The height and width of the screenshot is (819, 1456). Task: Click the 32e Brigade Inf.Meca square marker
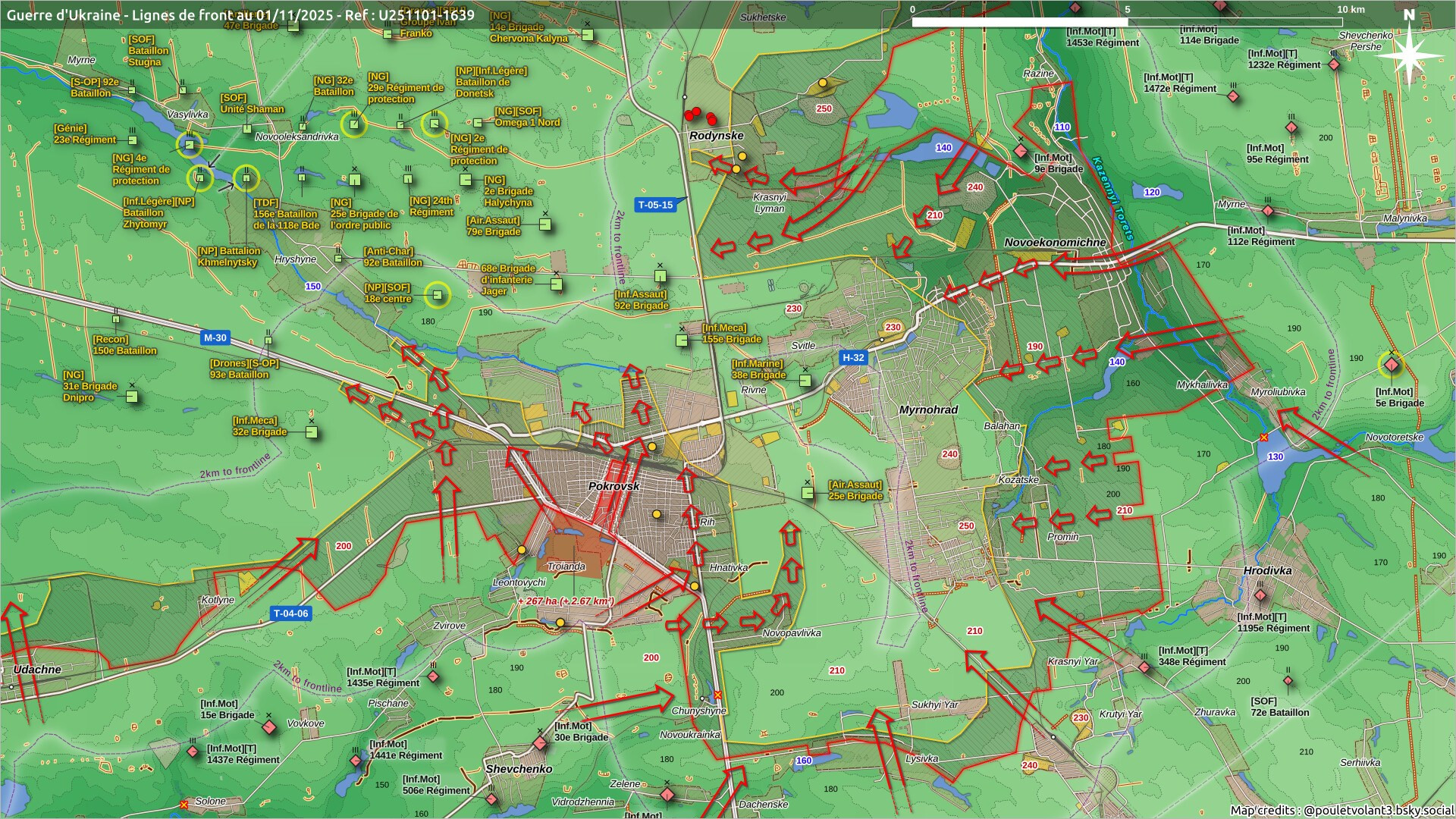point(312,432)
